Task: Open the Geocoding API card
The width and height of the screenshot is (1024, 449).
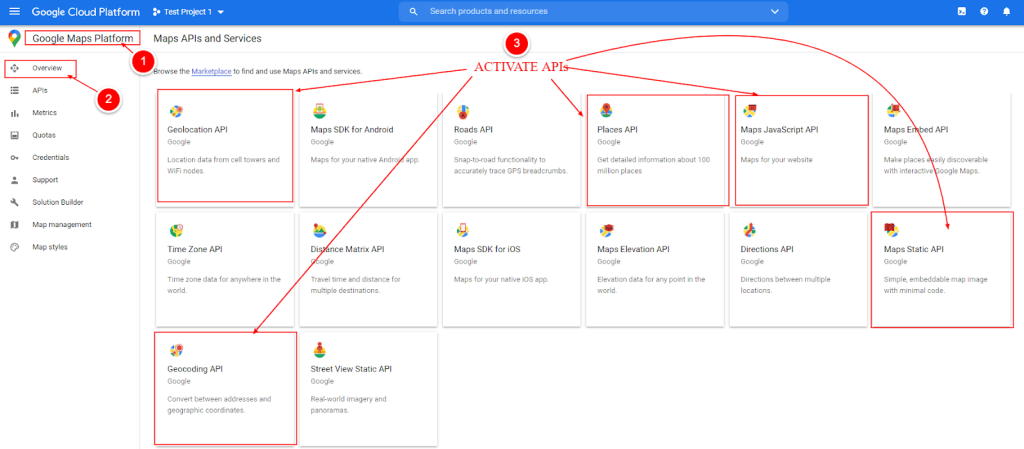Action: point(226,388)
